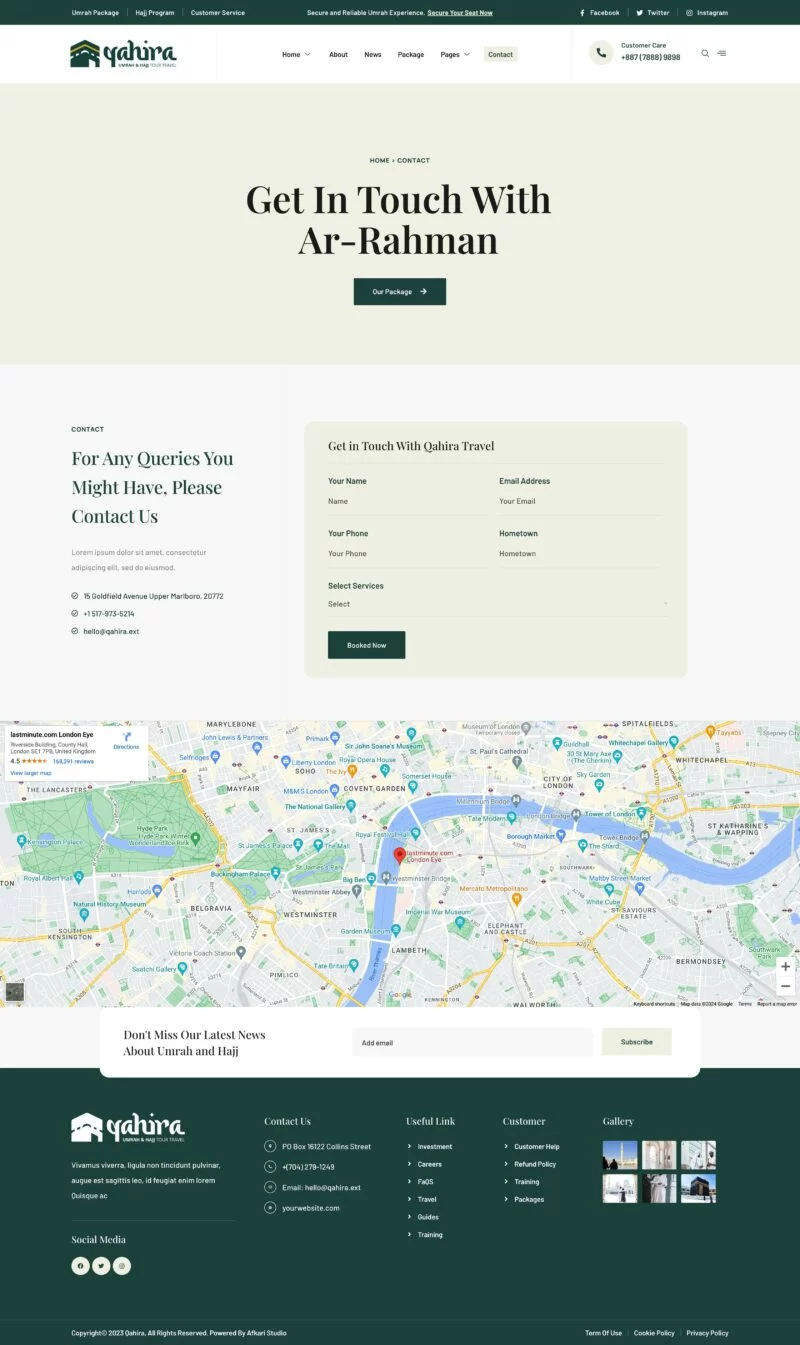Click the Directions icon on map card

(126, 738)
